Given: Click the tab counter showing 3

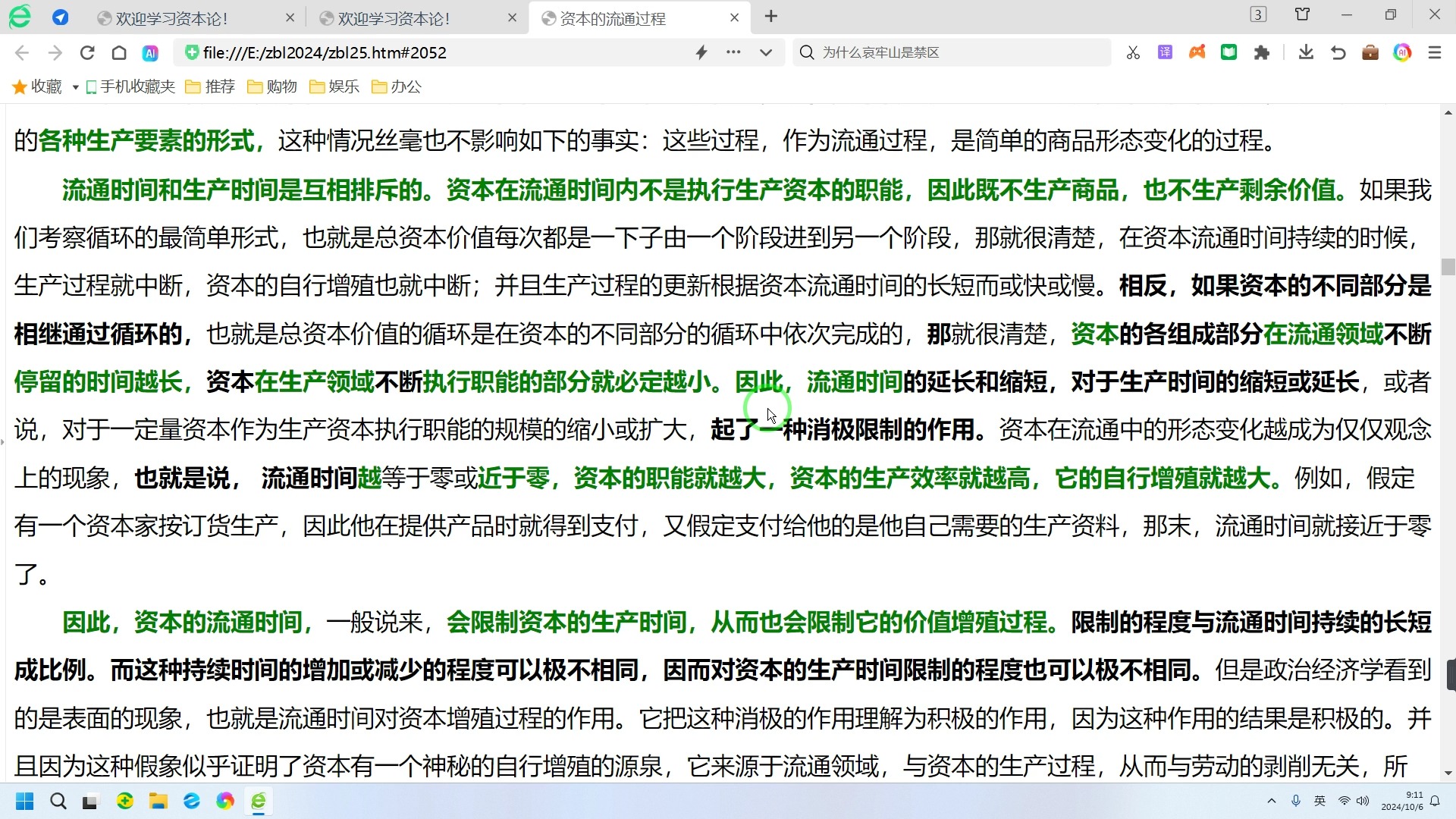Looking at the screenshot, I should [x=1258, y=14].
